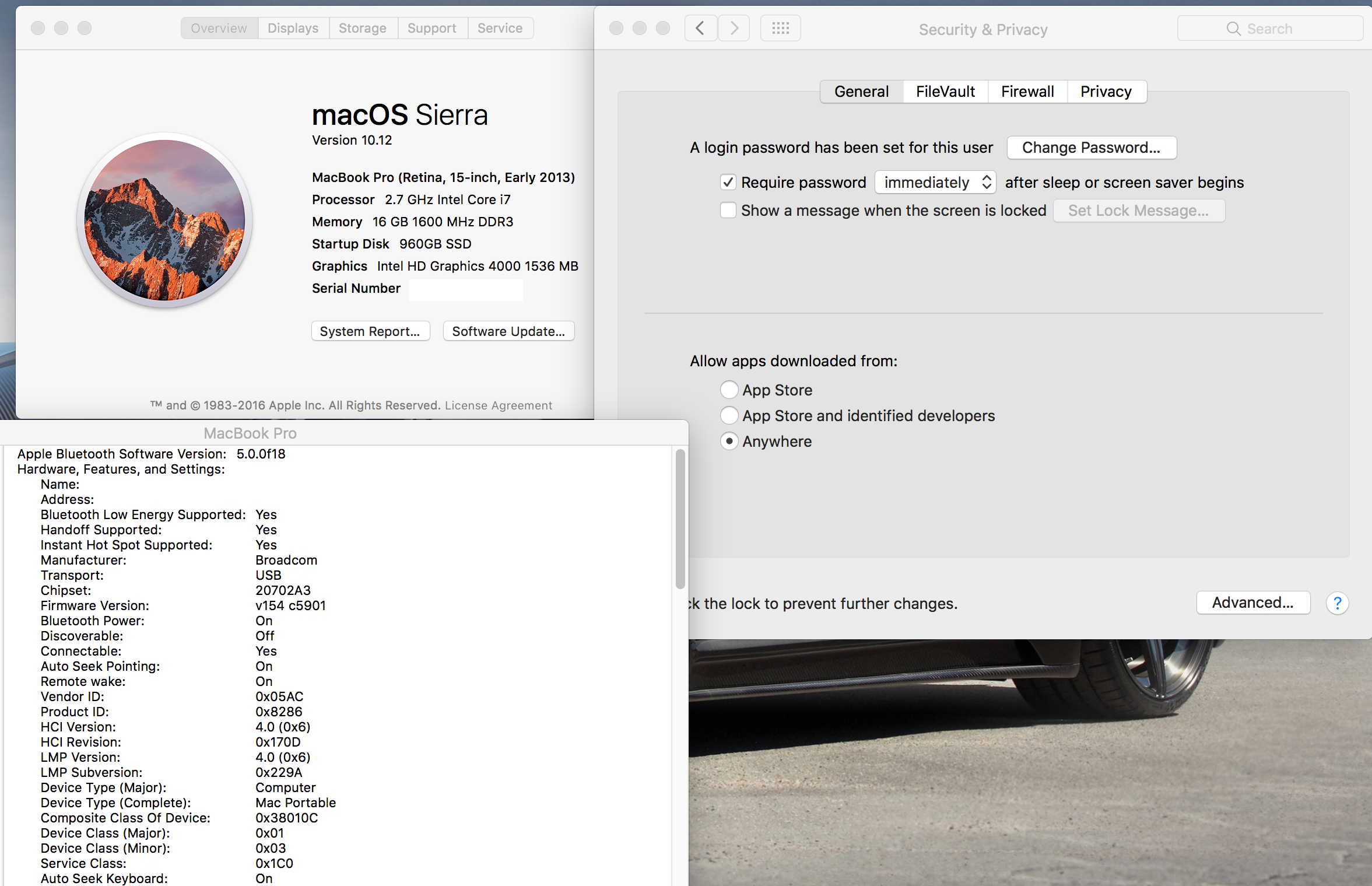
Task: Click the Bluetooth Software Version value 5.0.0f18
Action: [x=261, y=454]
